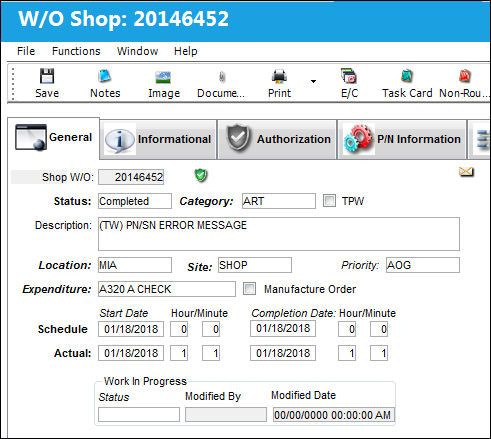Click the Status field showing Completed
The image size is (491, 439).
click(x=135, y=201)
